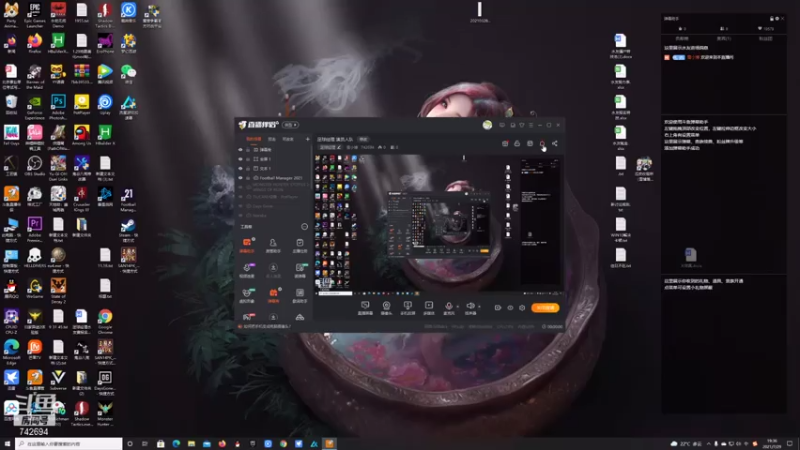800x450 pixels.
Task: Open the OBS Studio desktop shortcut
Action: coord(35,166)
